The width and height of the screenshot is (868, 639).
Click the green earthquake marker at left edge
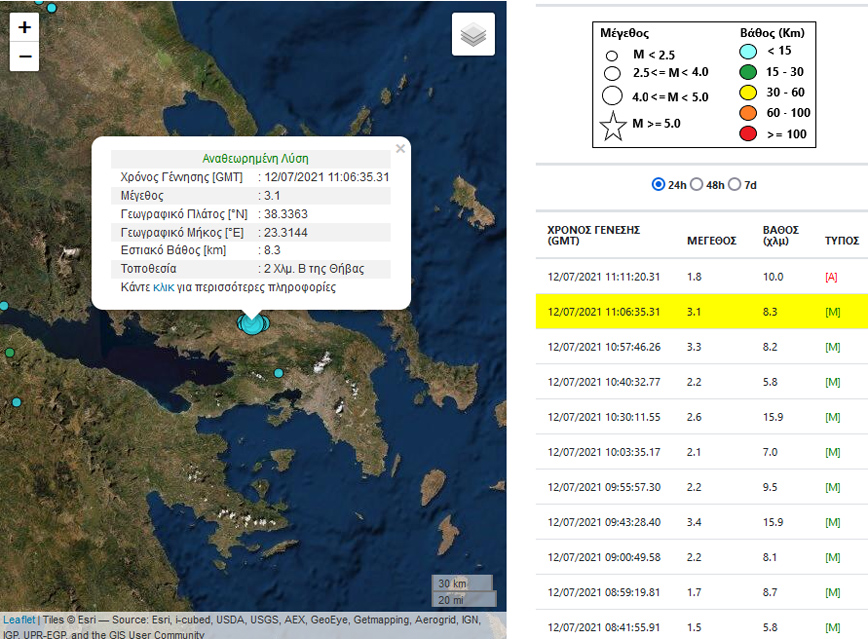[x=10, y=352]
